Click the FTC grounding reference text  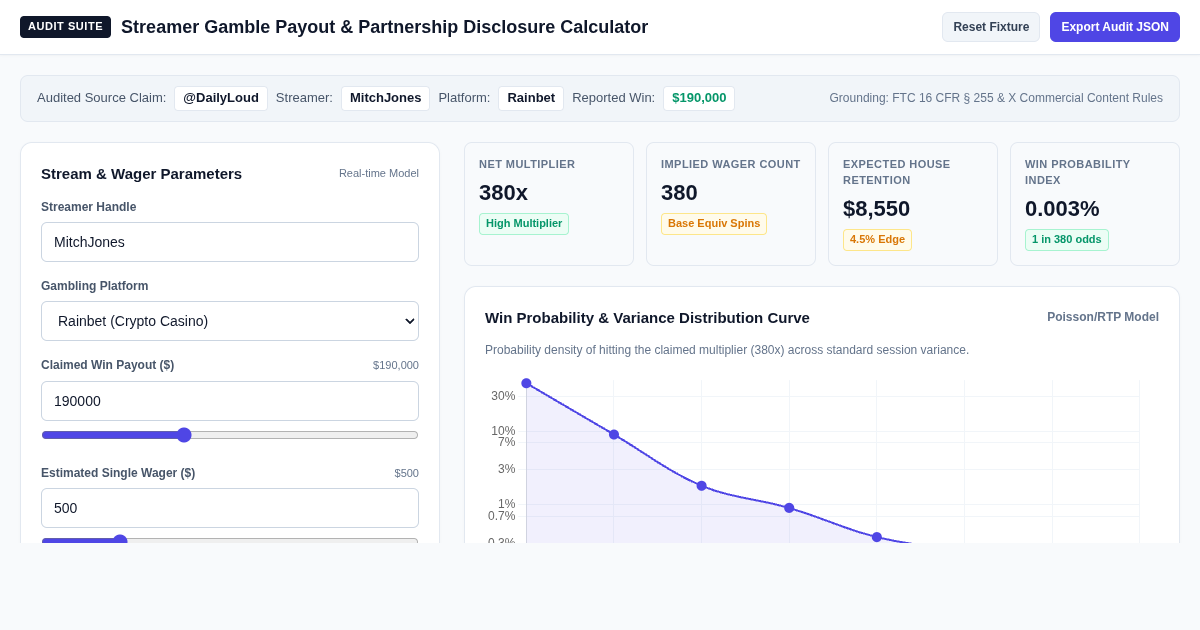click(x=996, y=98)
